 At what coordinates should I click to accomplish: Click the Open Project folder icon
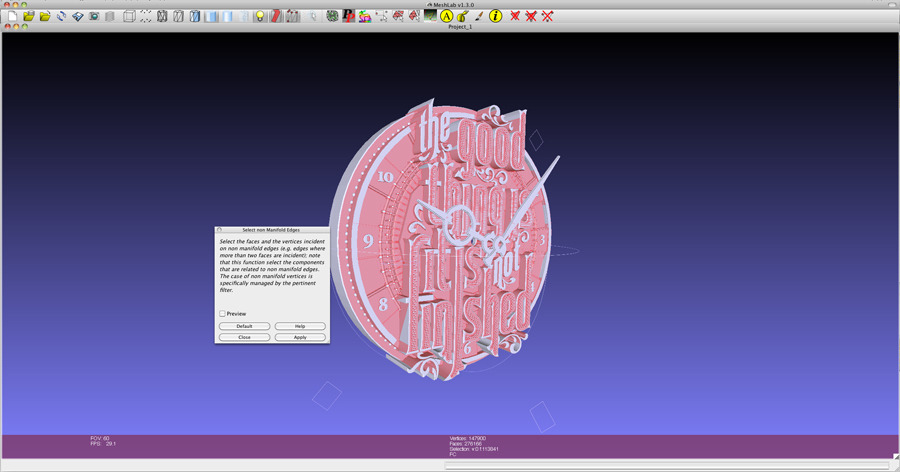point(28,16)
